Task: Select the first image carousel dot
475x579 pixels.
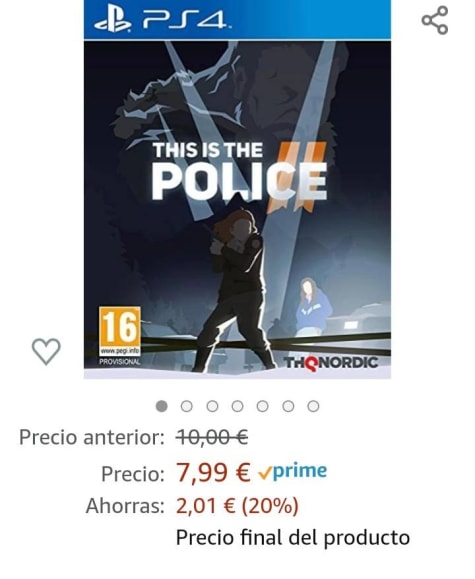Action: [161, 406]
